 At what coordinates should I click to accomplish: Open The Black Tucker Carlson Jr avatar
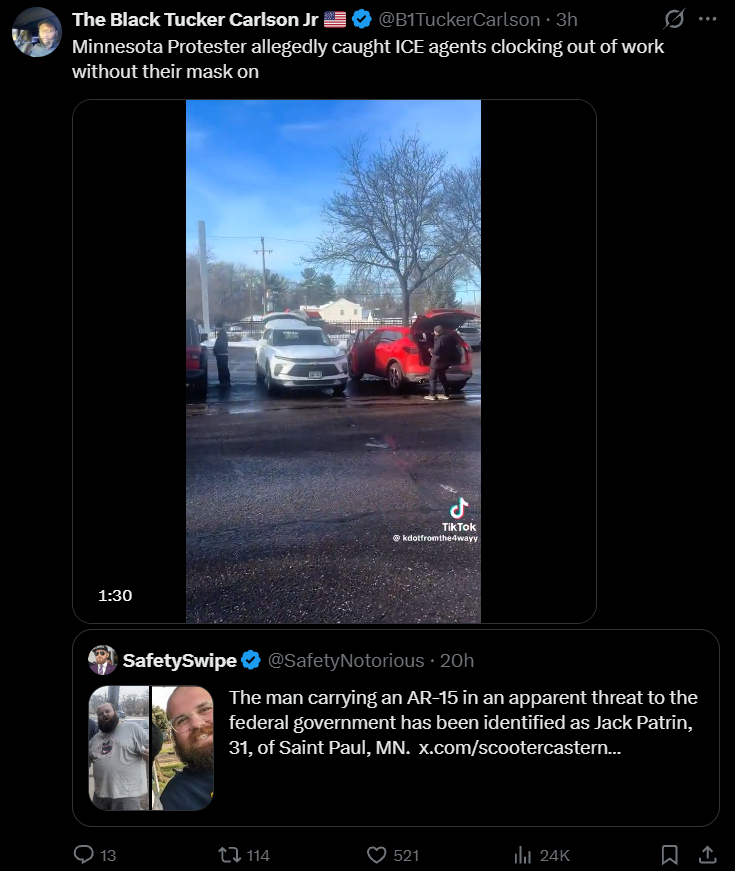pyautogui.click(x=37, y=32)
